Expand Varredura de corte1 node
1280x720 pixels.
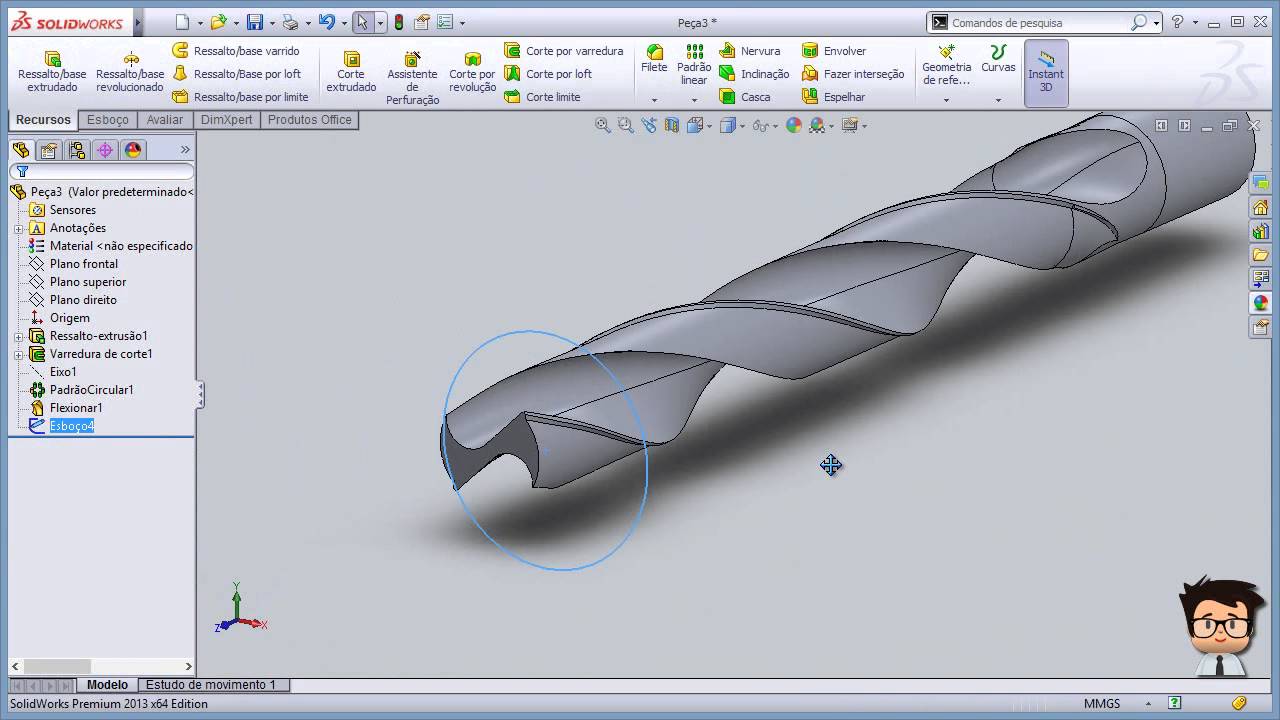pyautogui.click(x=18, y=354)
